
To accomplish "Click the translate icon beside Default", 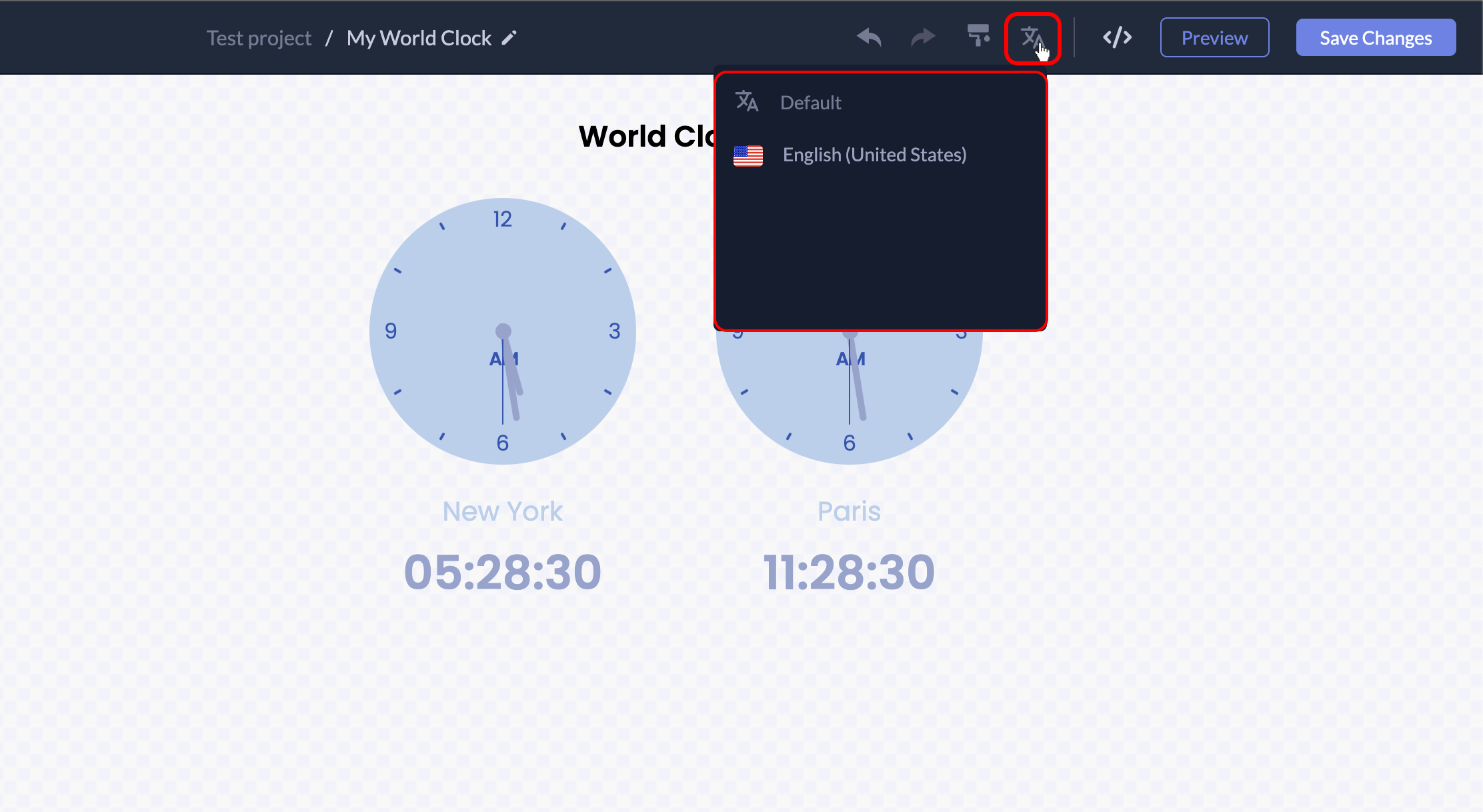I will [747, 102].
